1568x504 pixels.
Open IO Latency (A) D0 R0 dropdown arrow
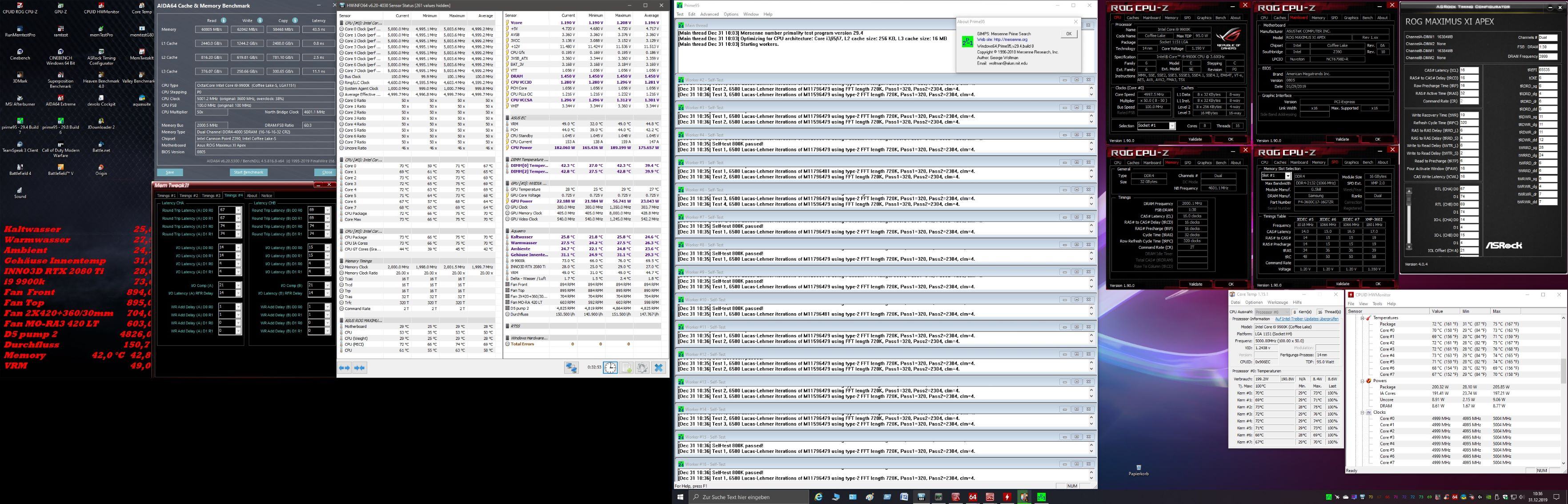[238, 248]
